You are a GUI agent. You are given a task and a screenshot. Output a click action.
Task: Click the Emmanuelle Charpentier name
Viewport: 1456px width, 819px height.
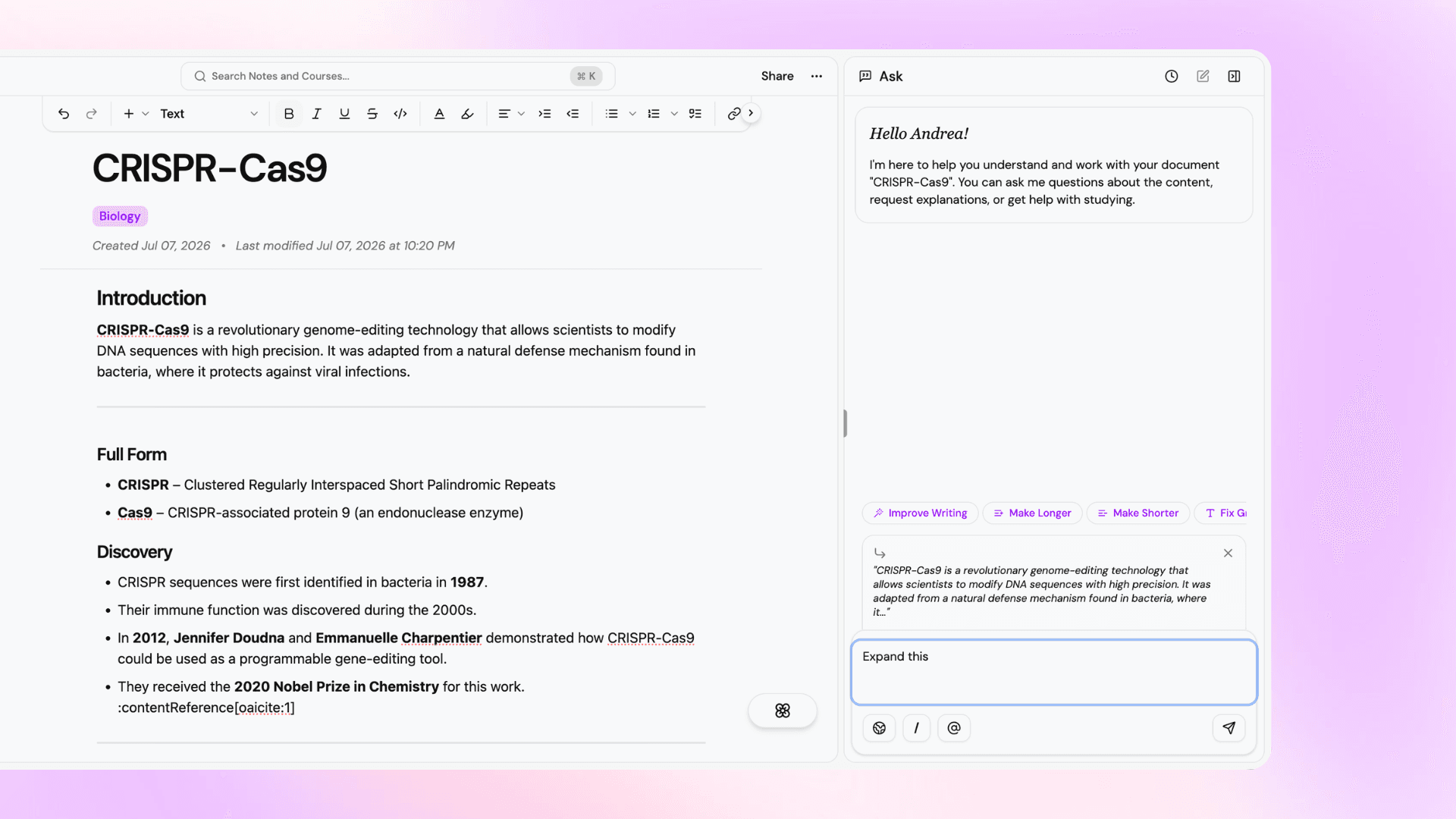coord(399,638)
